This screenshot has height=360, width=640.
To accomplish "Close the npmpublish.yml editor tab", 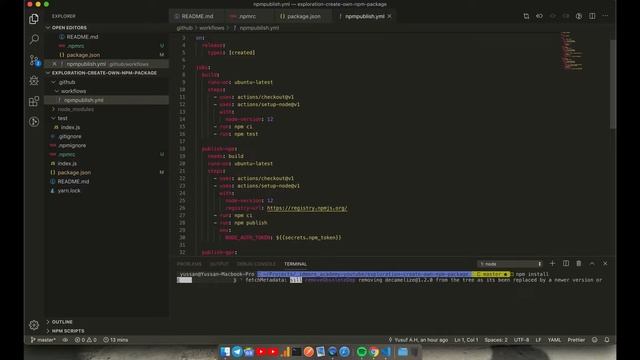I will click(x=389, y=16).
